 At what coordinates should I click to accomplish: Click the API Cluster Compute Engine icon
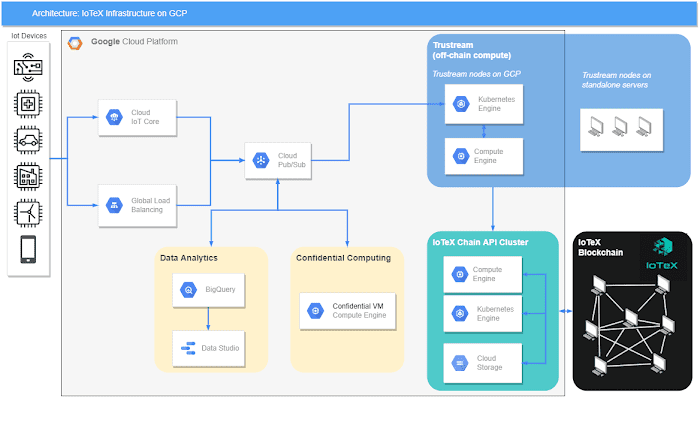click(459, 274)
